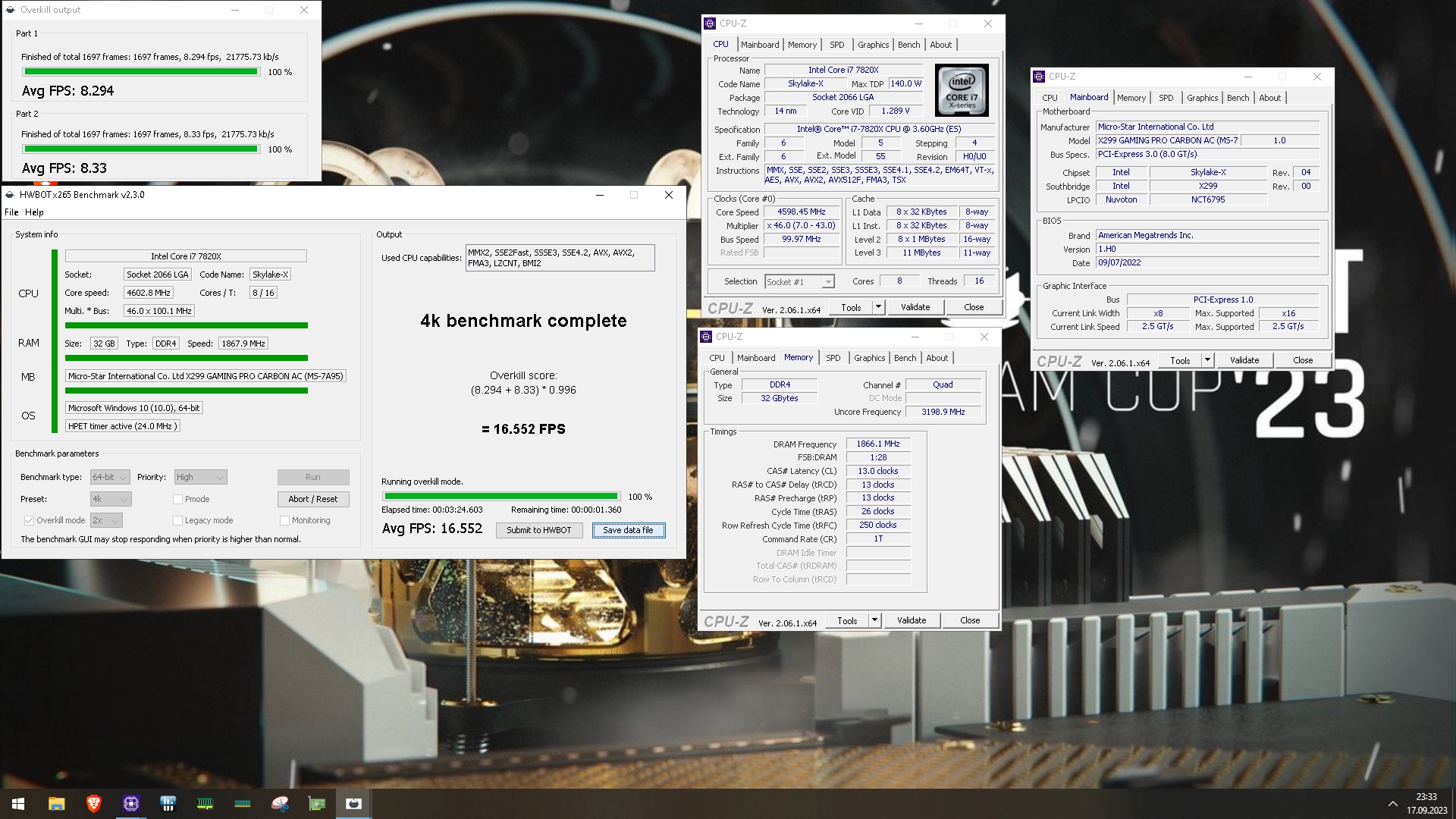The image size is (1456, 819).
Task: Click Submit to HWBOT button
Action: point(539,530)
